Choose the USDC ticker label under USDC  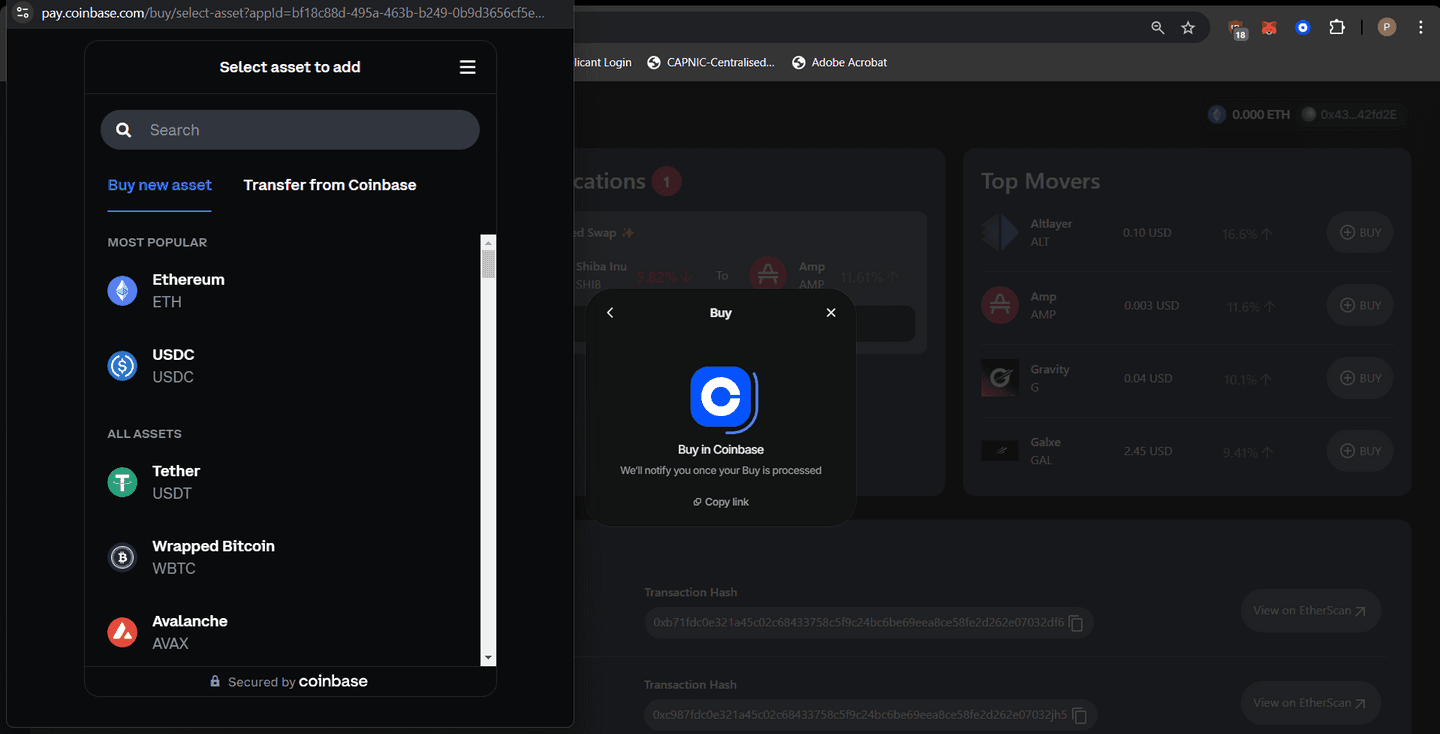tap(173, 377)
